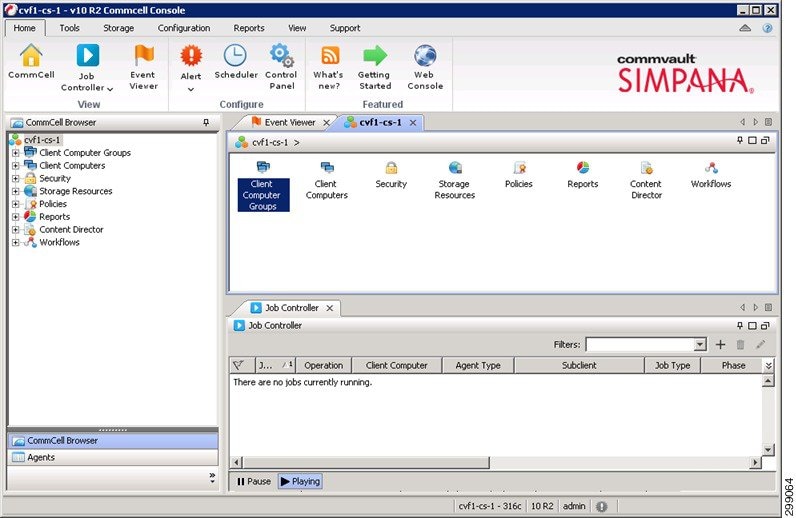Select Content Director icon in main pane
The image size is (796, 518).
click(x=646, y=167)
